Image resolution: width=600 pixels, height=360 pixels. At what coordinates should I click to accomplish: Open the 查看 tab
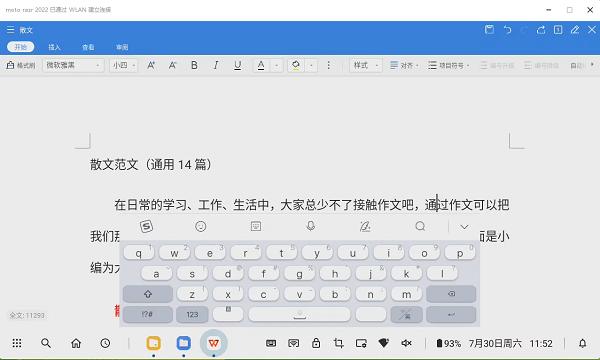[88, 47]
